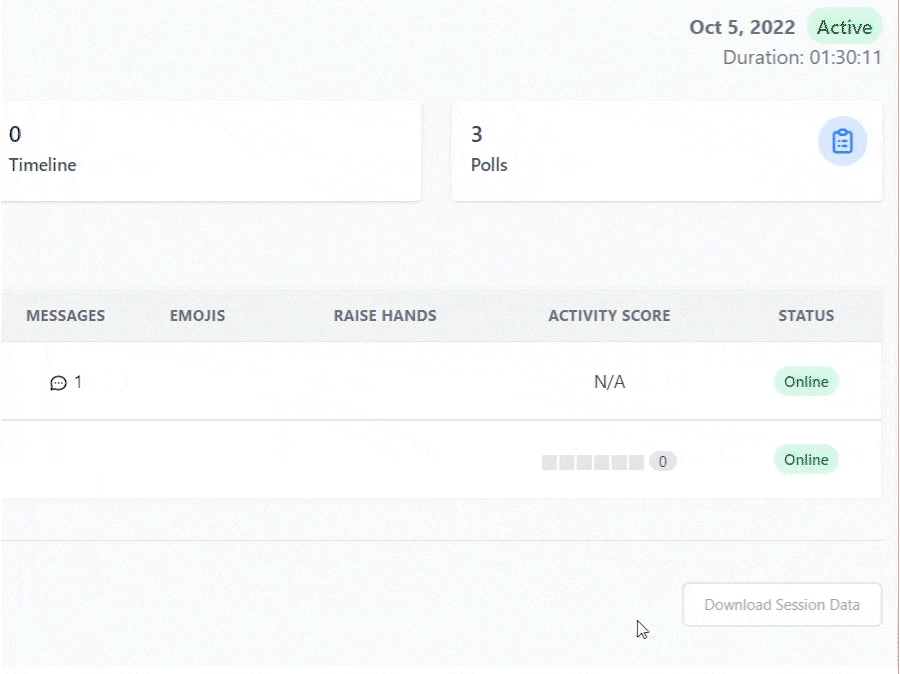Click the Online badge in the second row
Image resolution: width=900 pixels, height=674 pixels.
806,460
